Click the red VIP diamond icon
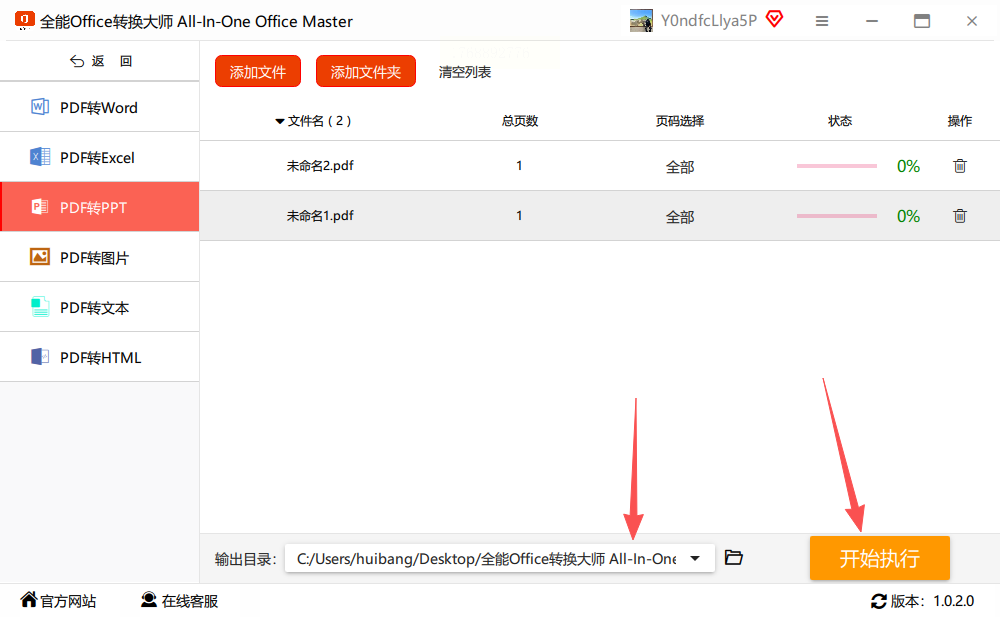This screenshot has width=1000, height=617. pos(774,19)
